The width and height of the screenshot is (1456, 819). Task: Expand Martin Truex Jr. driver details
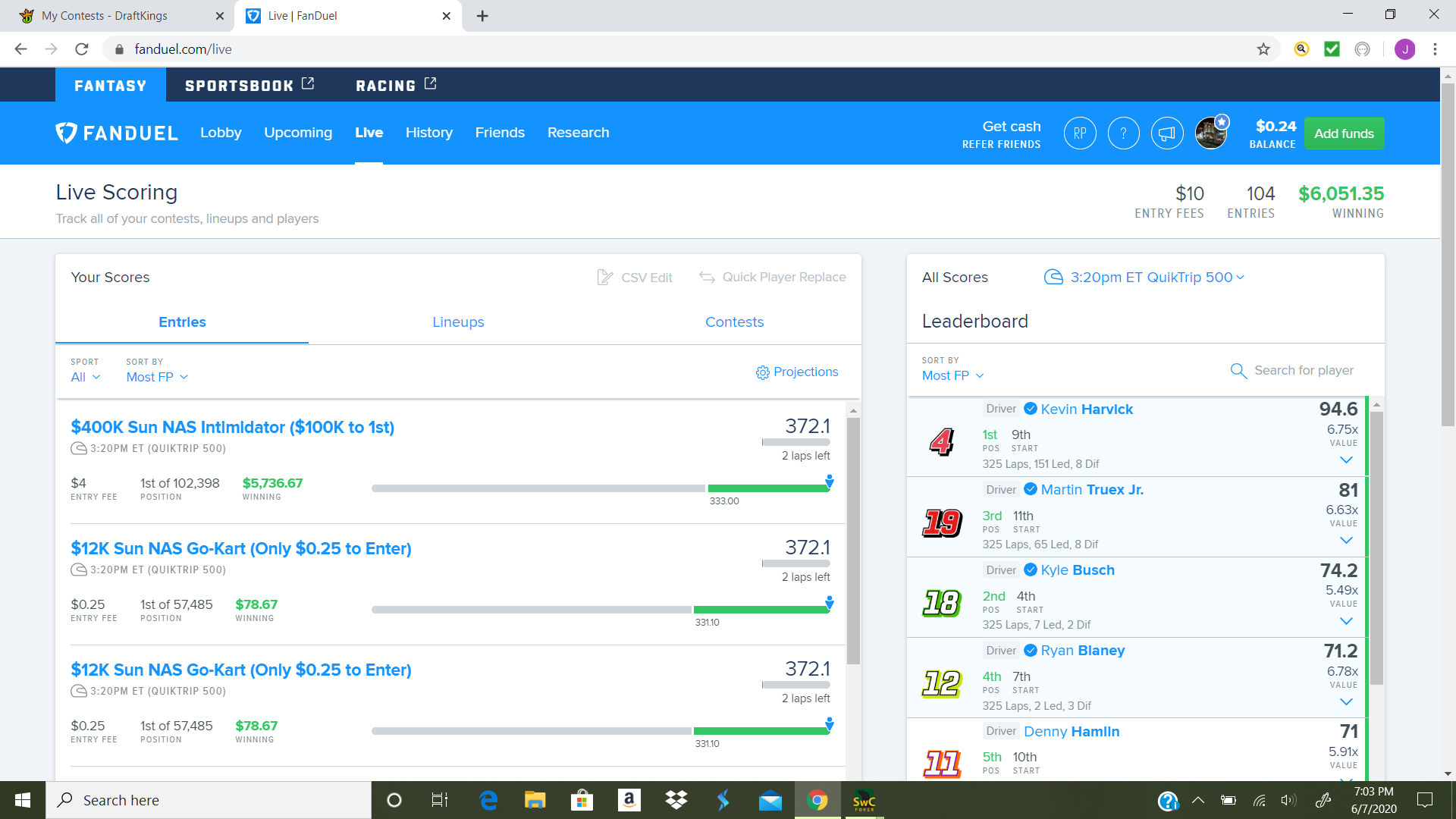point(1346,540)
